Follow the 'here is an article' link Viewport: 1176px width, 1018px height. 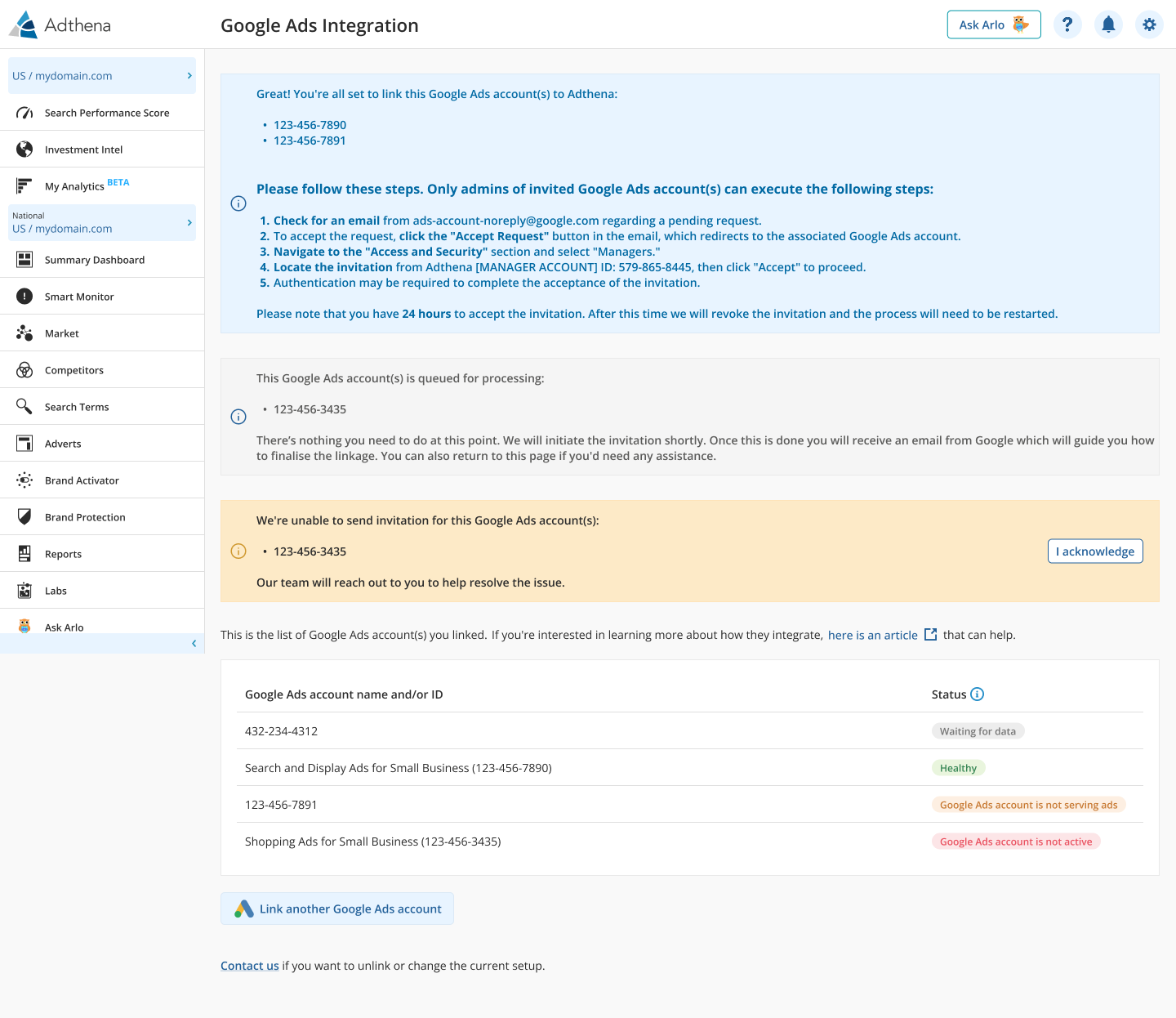pyautogui.click(x=872, y=635)
